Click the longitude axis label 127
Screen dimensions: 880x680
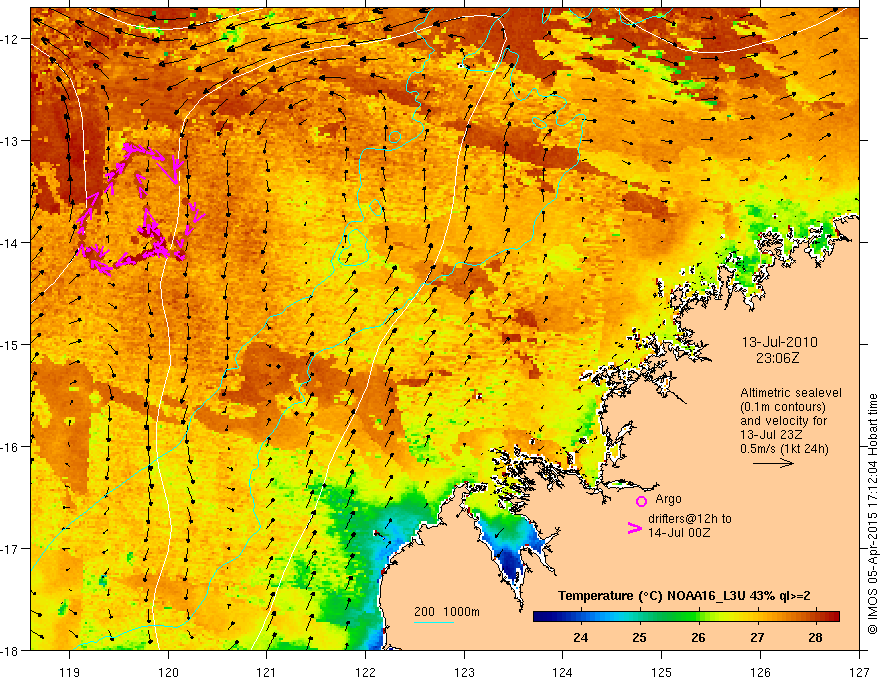tap(859, 672)
